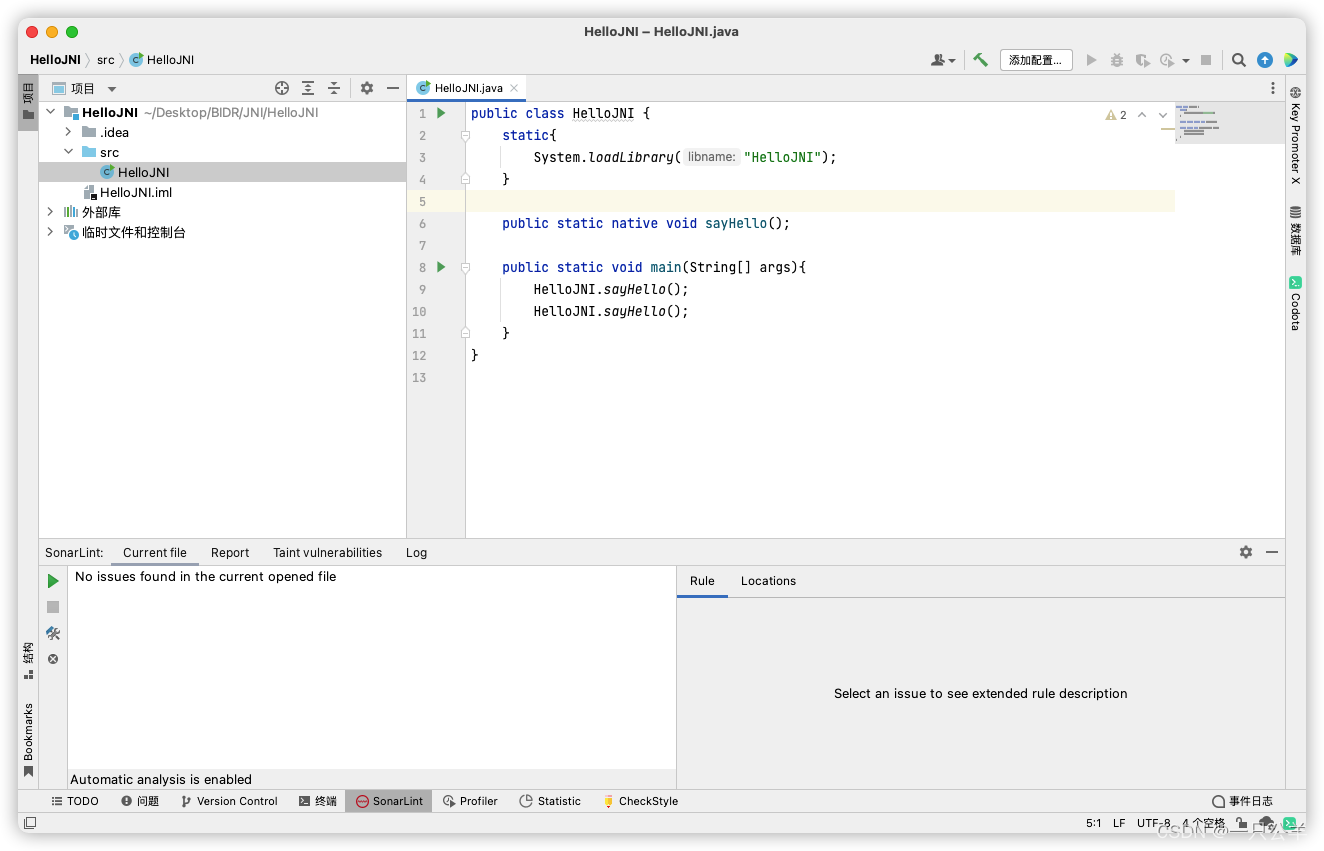Image resolution: width=1324 pixels, height=851 pixels.
Task: Click run gutter icon on line 8
Action: coord(441,267)
